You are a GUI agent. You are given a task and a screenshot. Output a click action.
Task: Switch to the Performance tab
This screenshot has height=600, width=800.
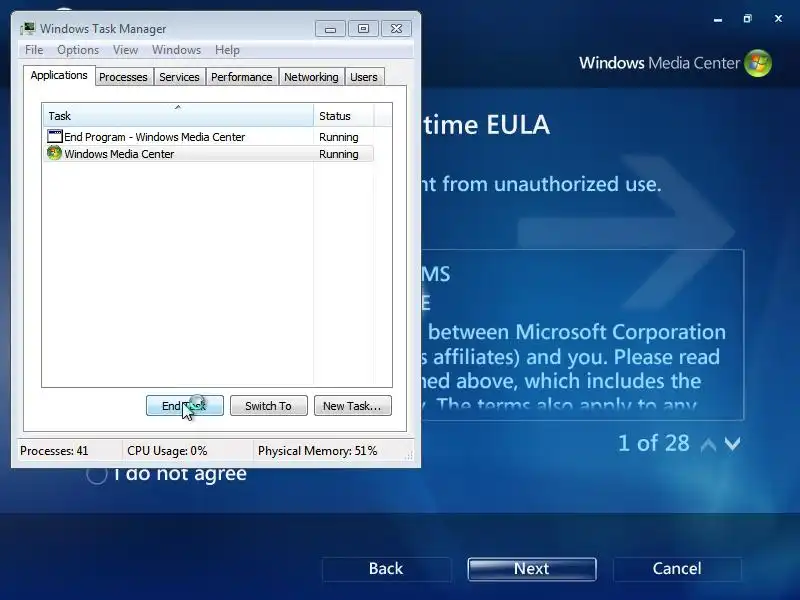(x=241, y=77)
